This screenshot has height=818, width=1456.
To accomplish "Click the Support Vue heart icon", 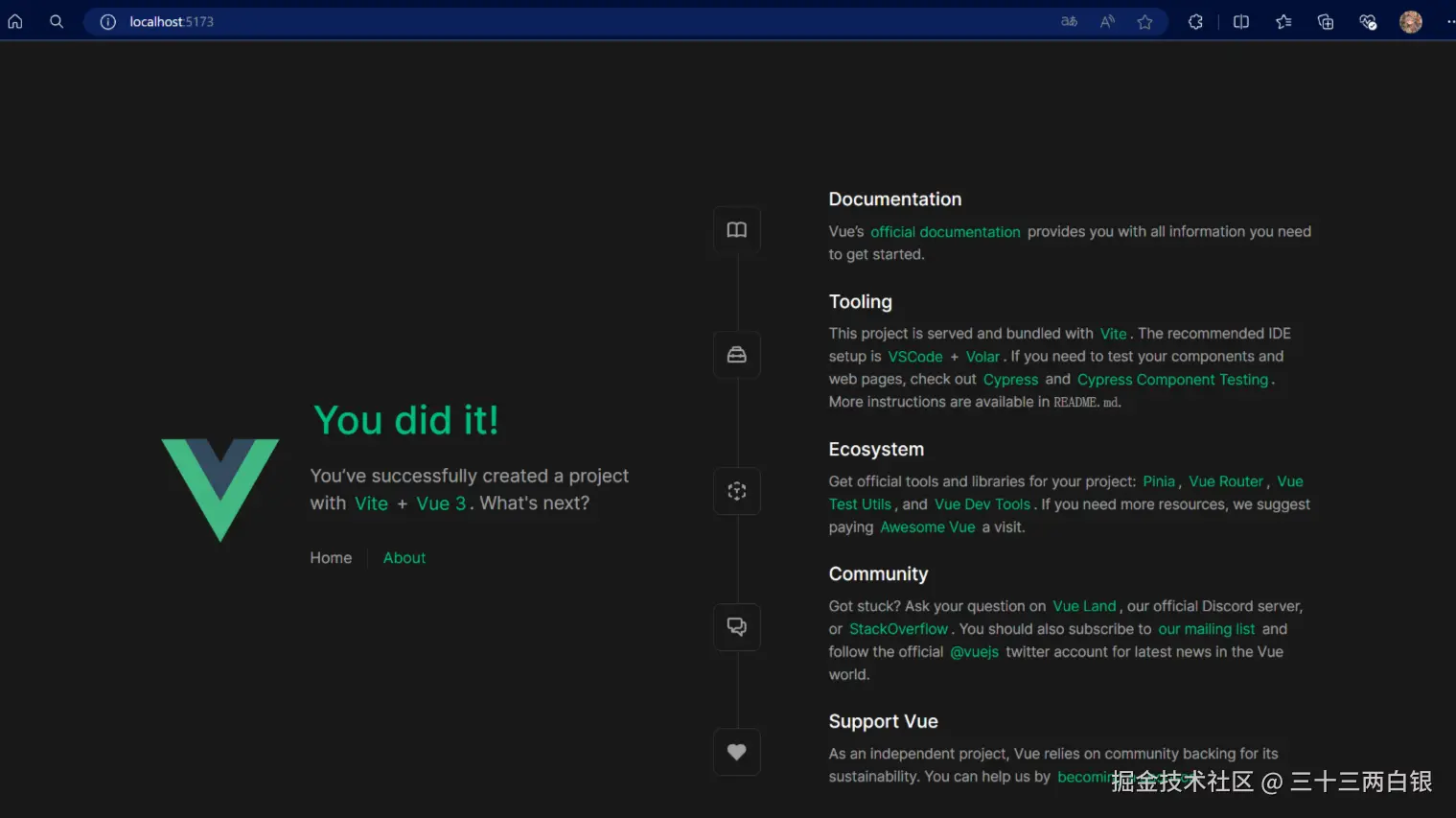I will pyautogui.click(x=737, y=752).
